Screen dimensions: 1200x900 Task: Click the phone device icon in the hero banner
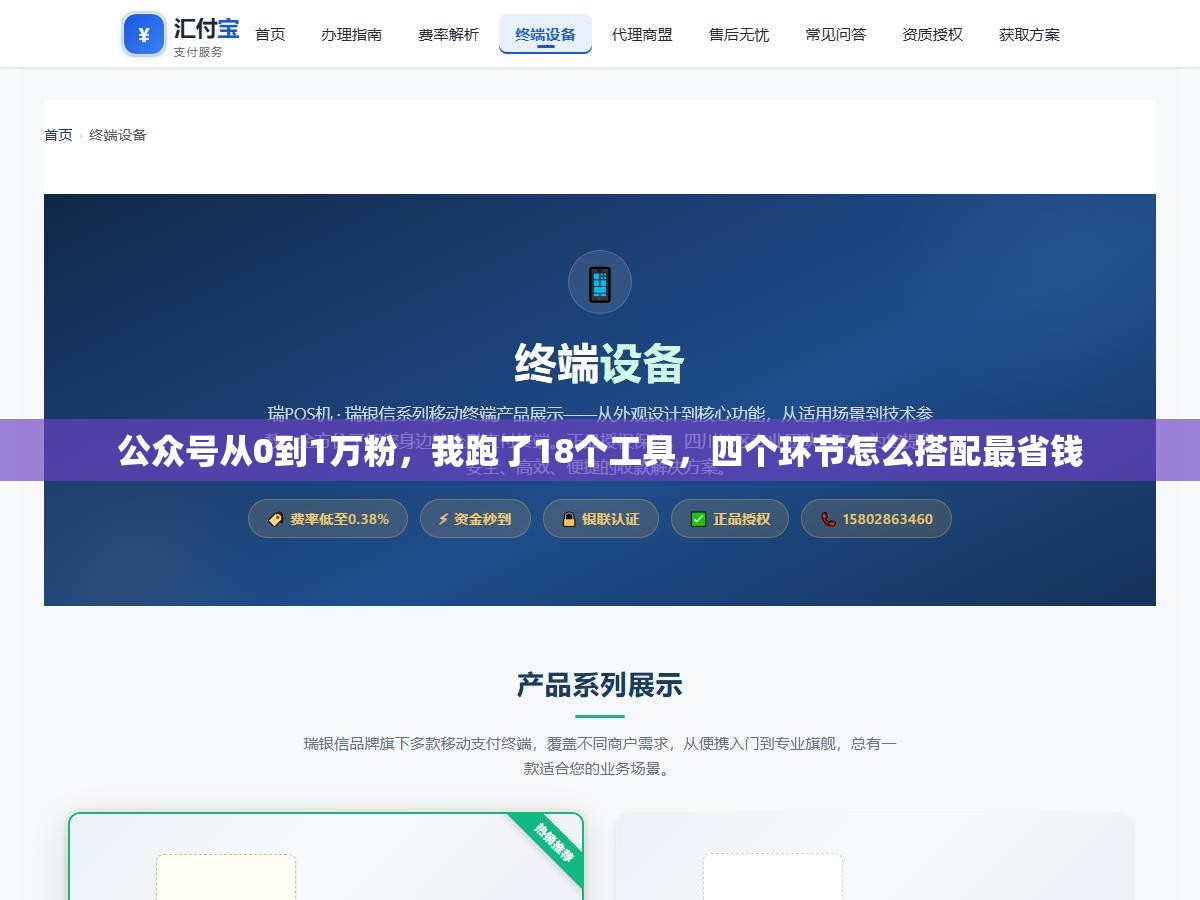(600, 282)
